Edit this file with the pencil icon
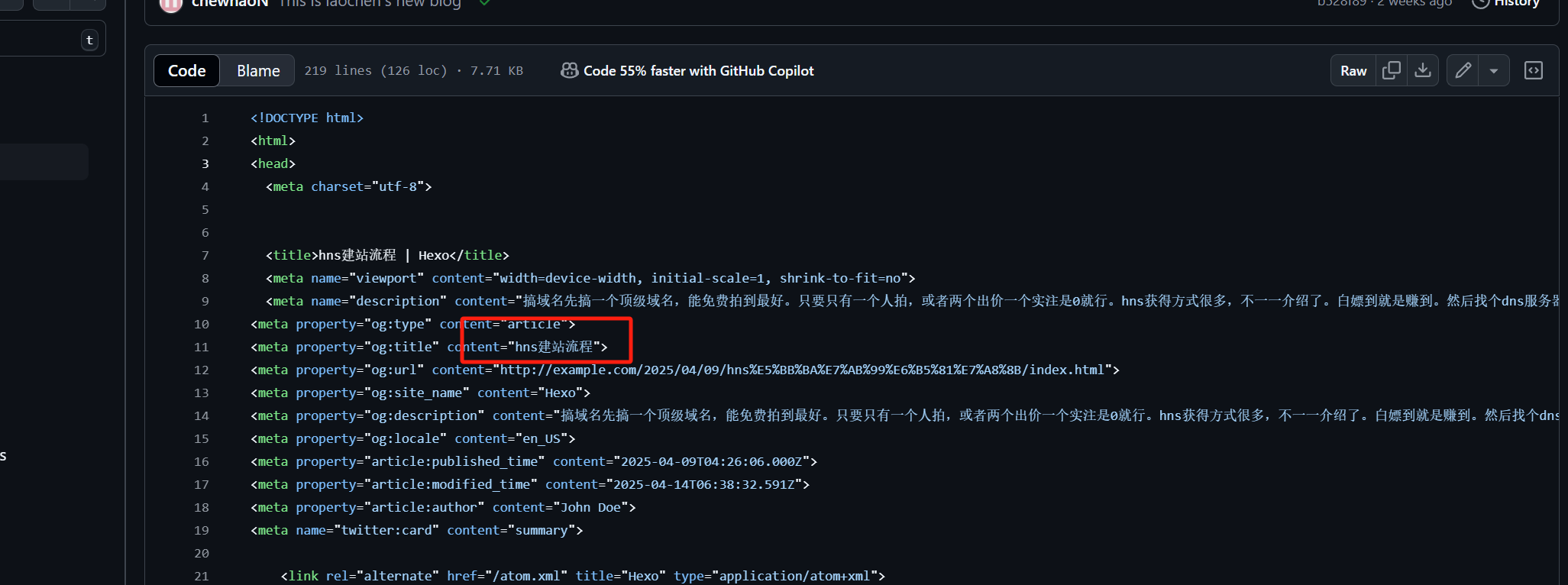Viewport: 1568px width, 585px height. pyautogui.click(x=1463, y=70)
